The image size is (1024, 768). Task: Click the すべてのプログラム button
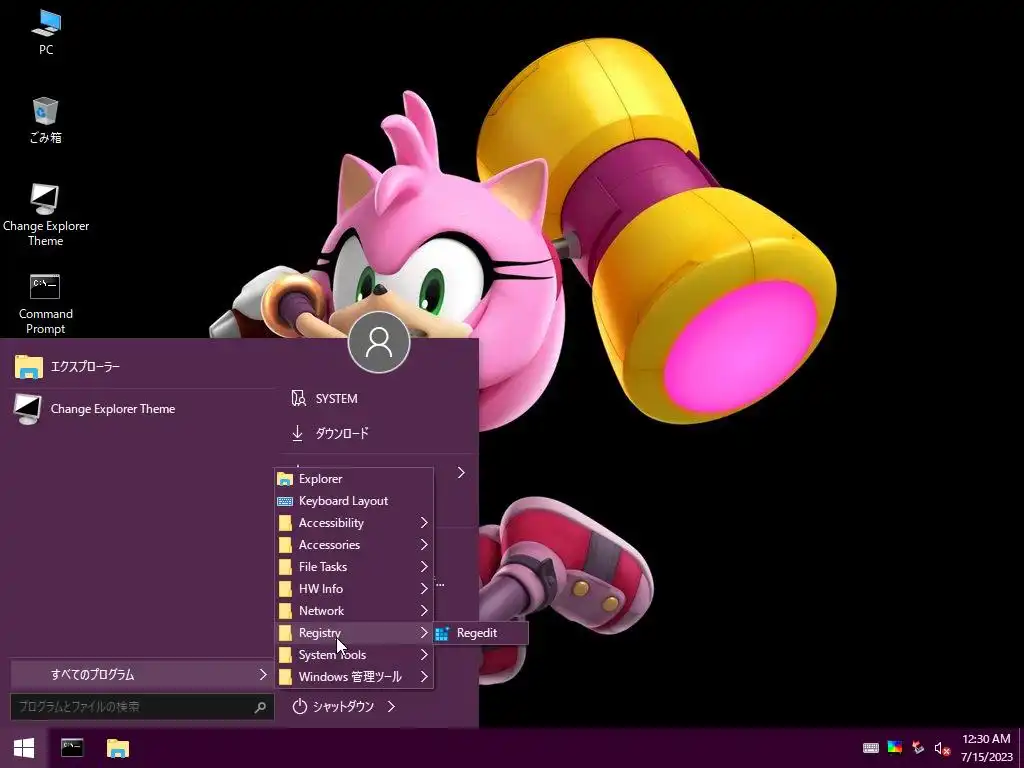142,675
